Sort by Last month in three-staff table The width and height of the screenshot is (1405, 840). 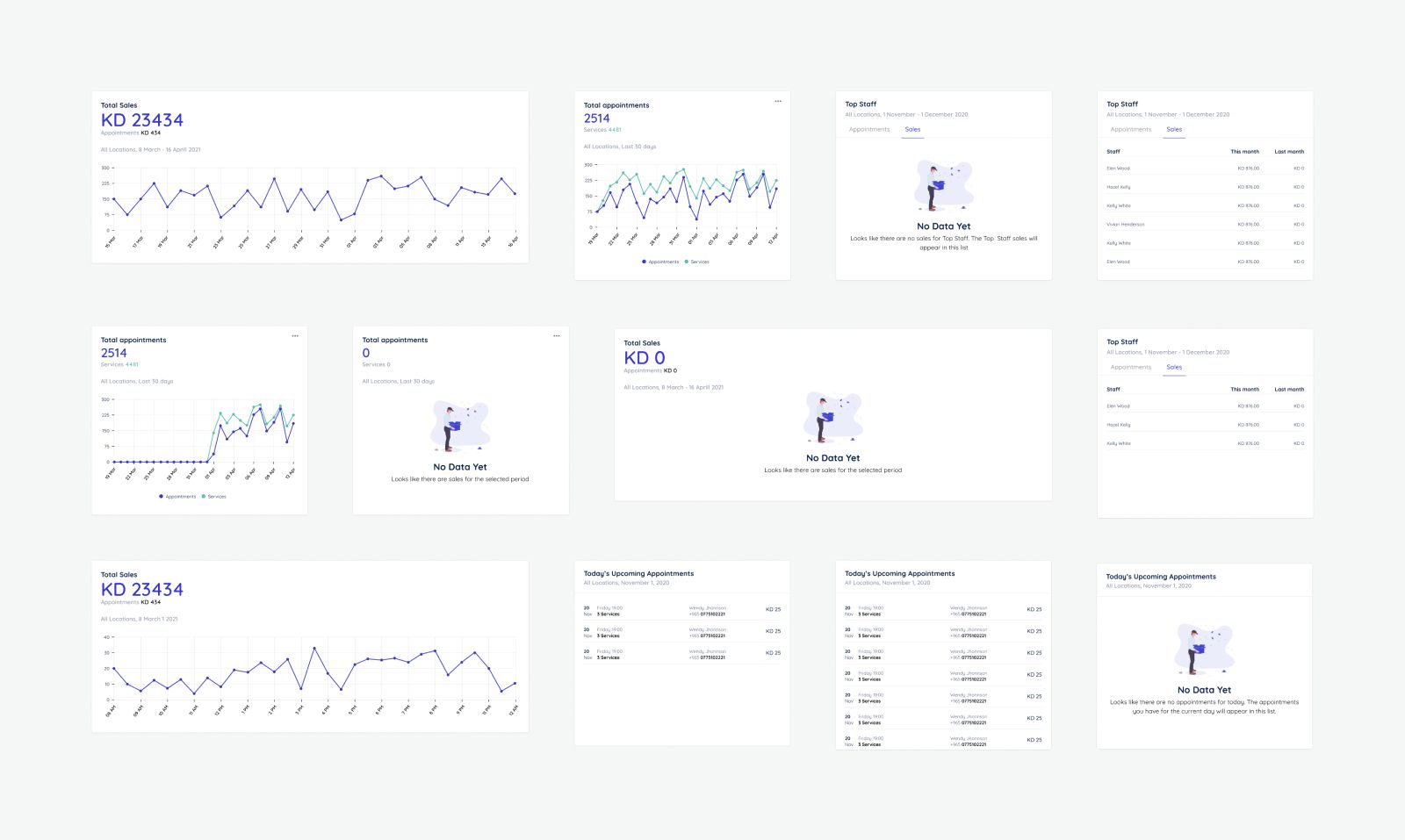tap(1289, 390)
